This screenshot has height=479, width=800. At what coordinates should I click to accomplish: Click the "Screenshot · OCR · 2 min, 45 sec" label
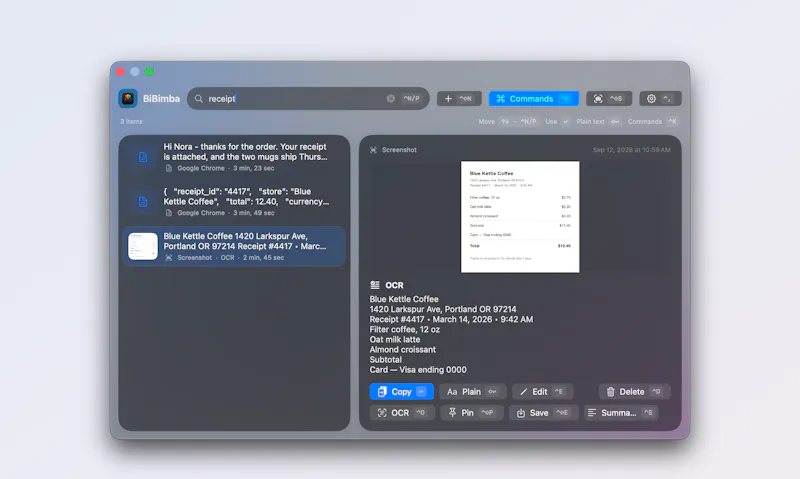coord(231,258)
